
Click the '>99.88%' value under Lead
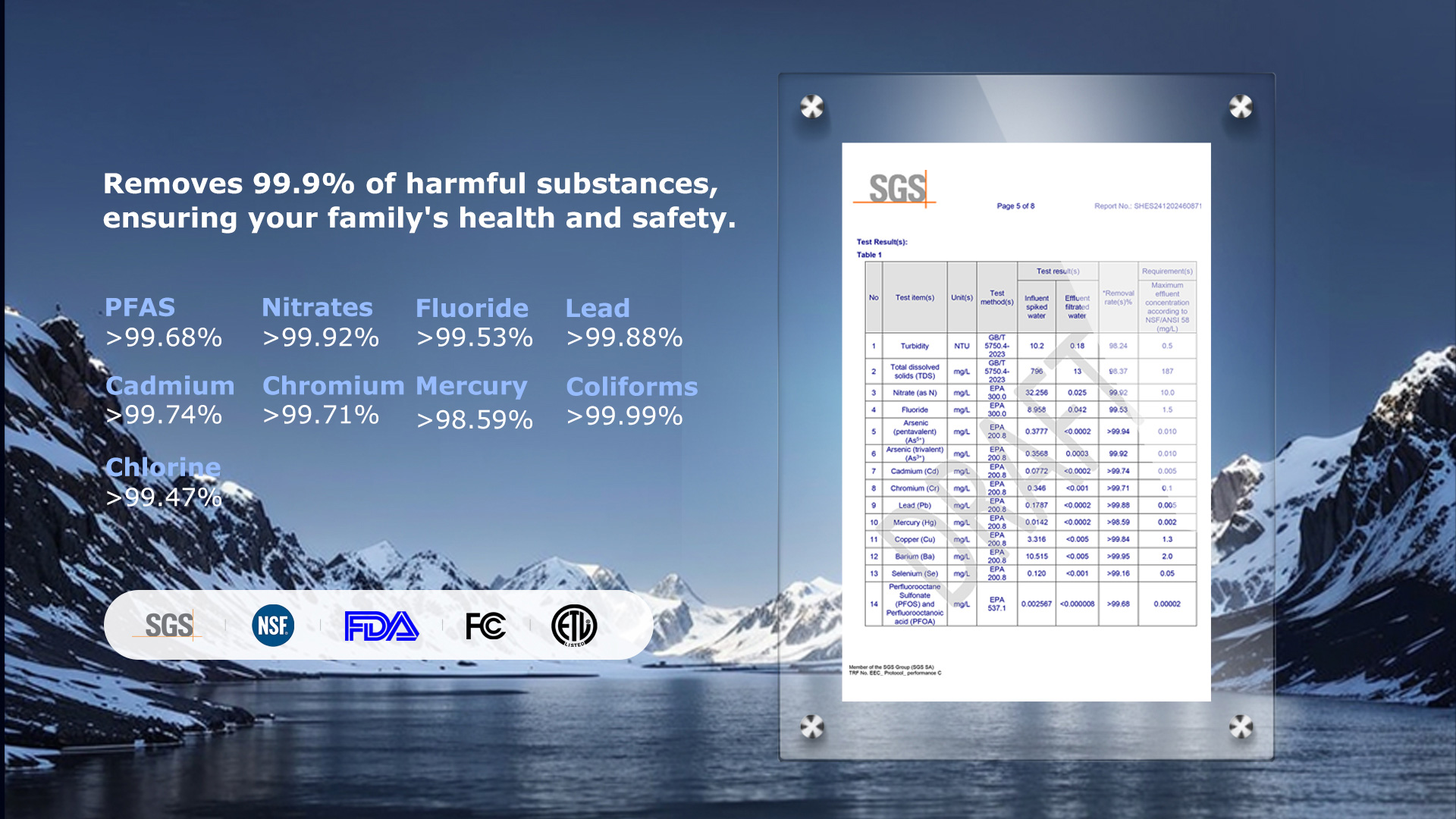click(625, 337)
